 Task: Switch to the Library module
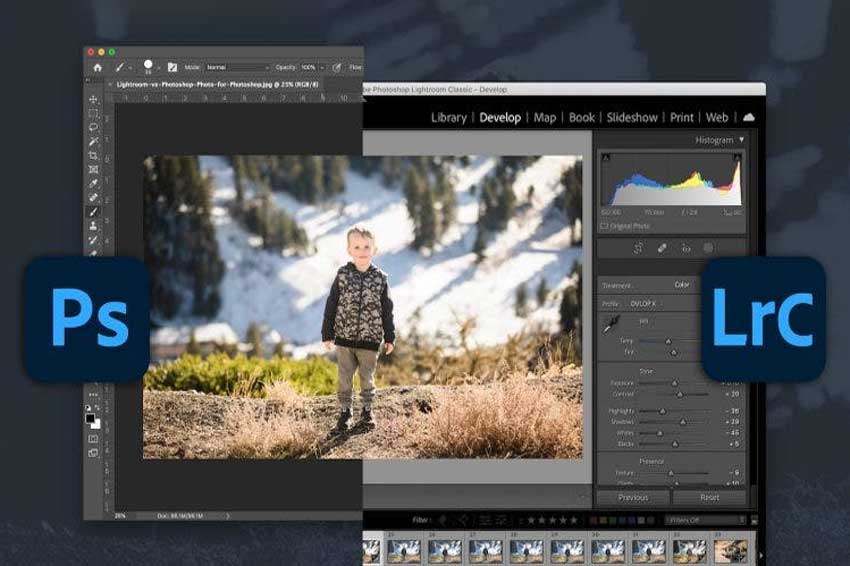tap(448, 117)
